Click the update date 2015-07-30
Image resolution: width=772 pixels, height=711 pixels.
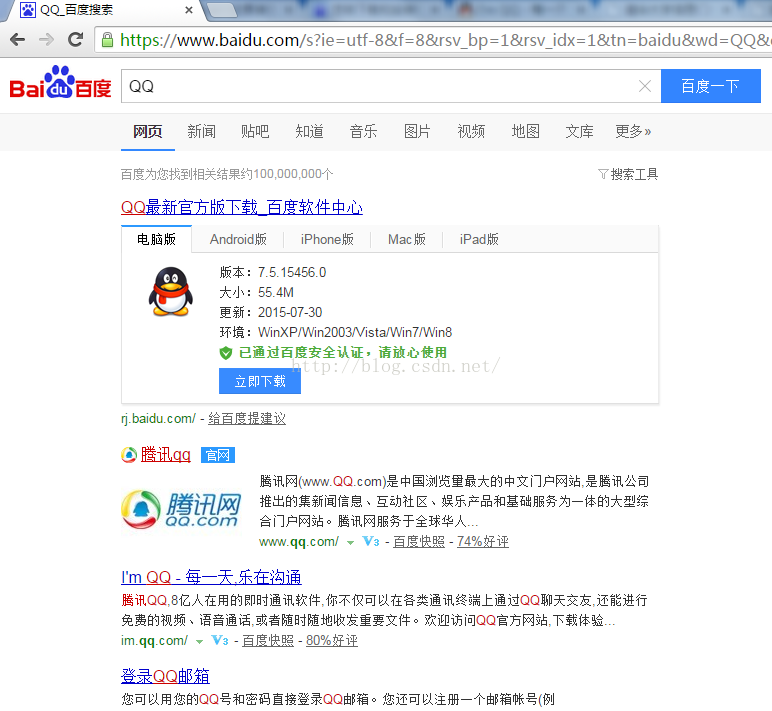point(290,312)
